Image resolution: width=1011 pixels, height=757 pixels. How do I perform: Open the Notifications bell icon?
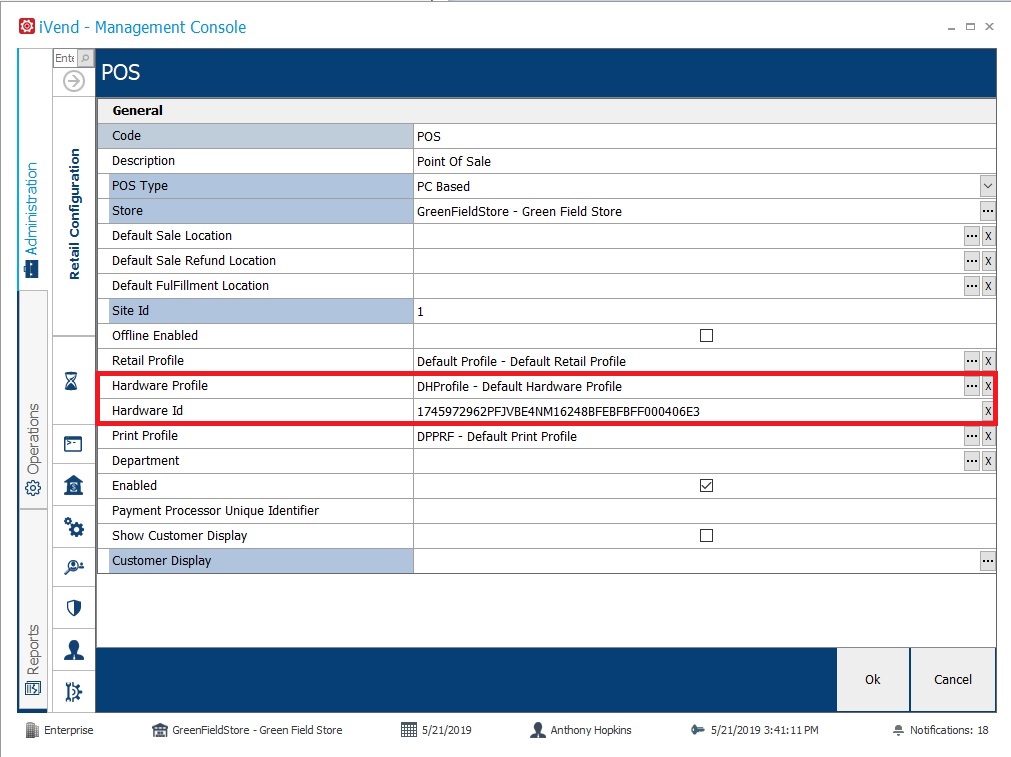click(x=898, y=731)
